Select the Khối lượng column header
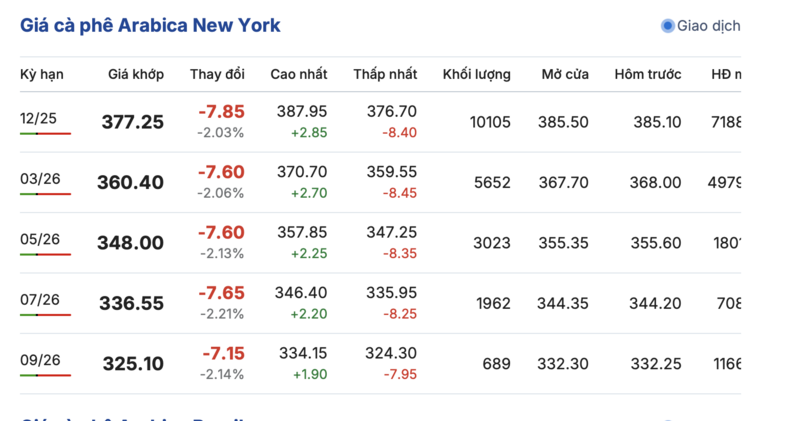This screenshot has height=421, width=800. coord(477,75)
